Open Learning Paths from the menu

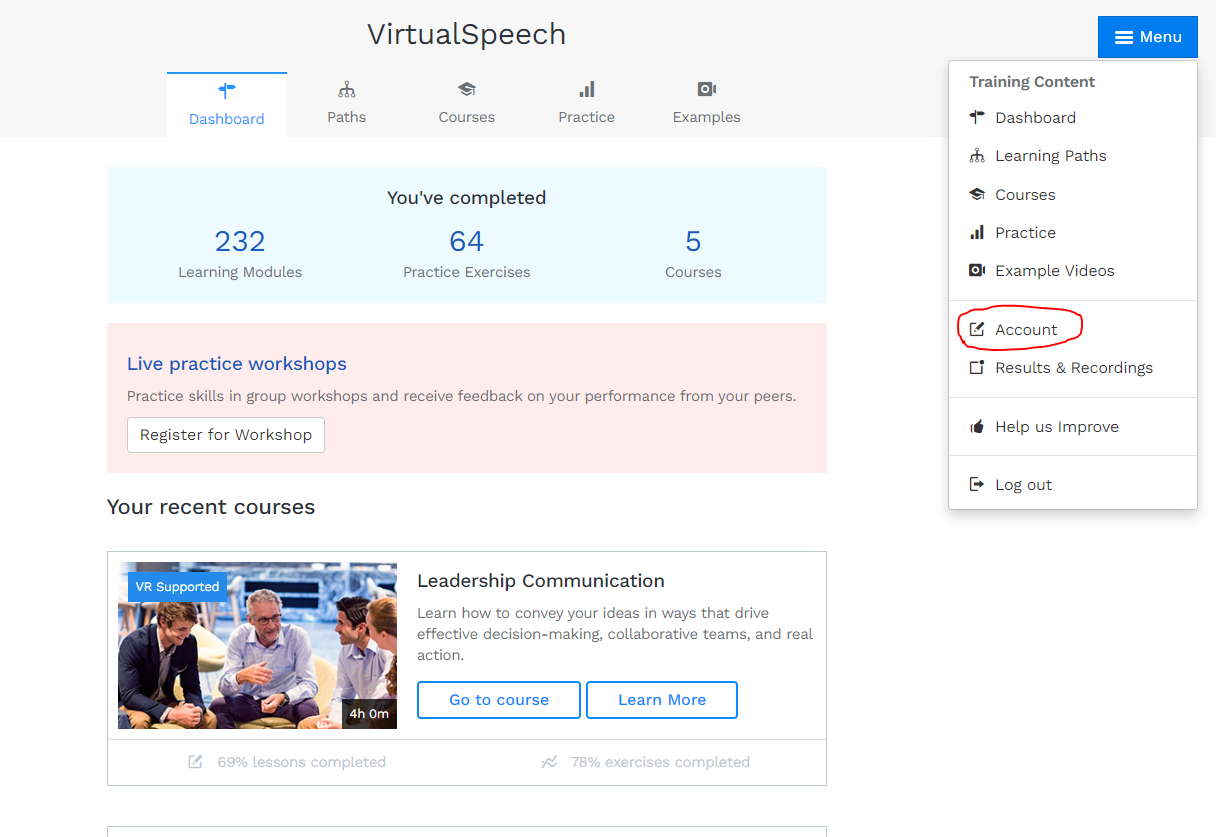coord(1073,156)
